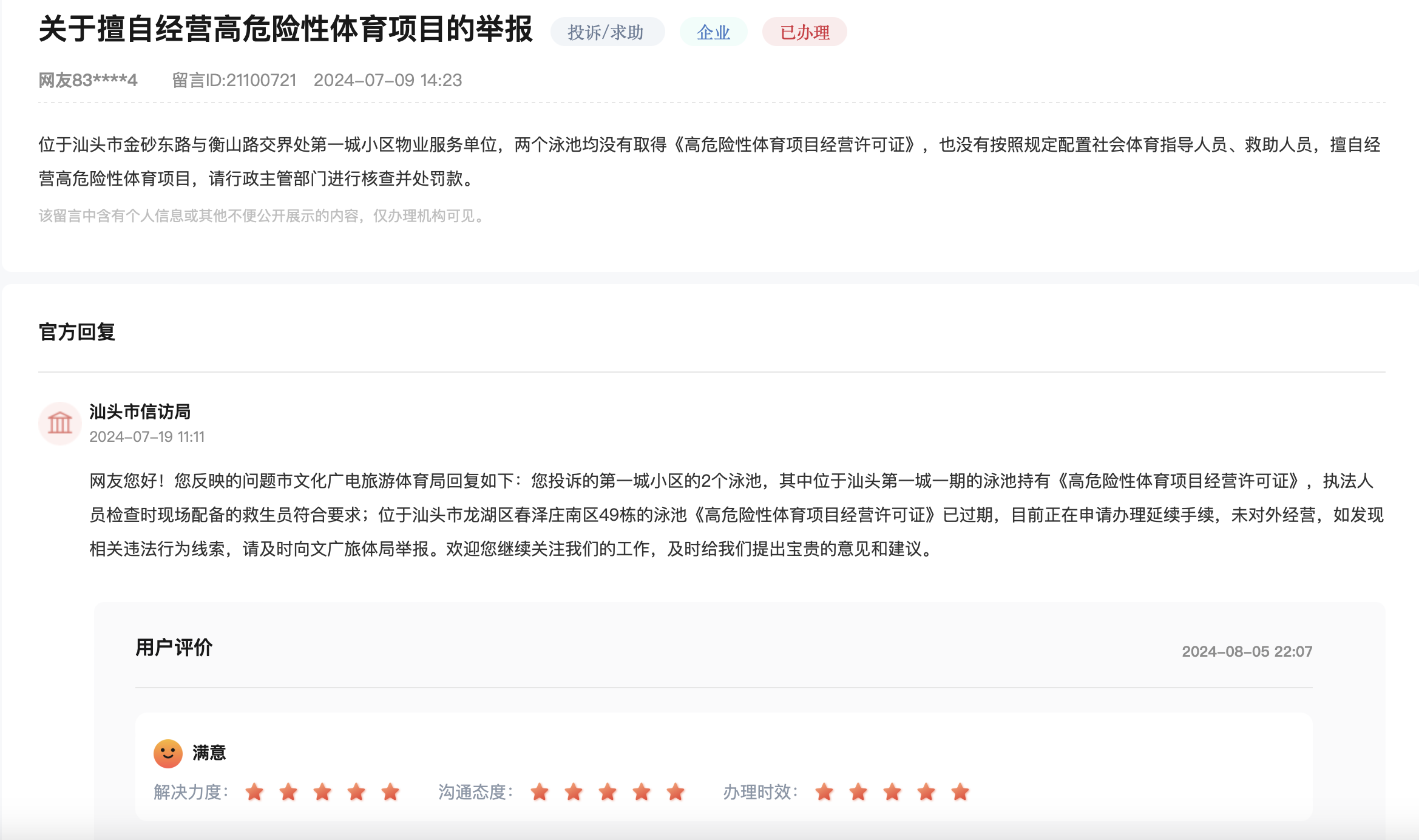Click the government building icon beside 汕头市信访局
The height and width of the screenshot is (840, 1419).
[60, 424]
